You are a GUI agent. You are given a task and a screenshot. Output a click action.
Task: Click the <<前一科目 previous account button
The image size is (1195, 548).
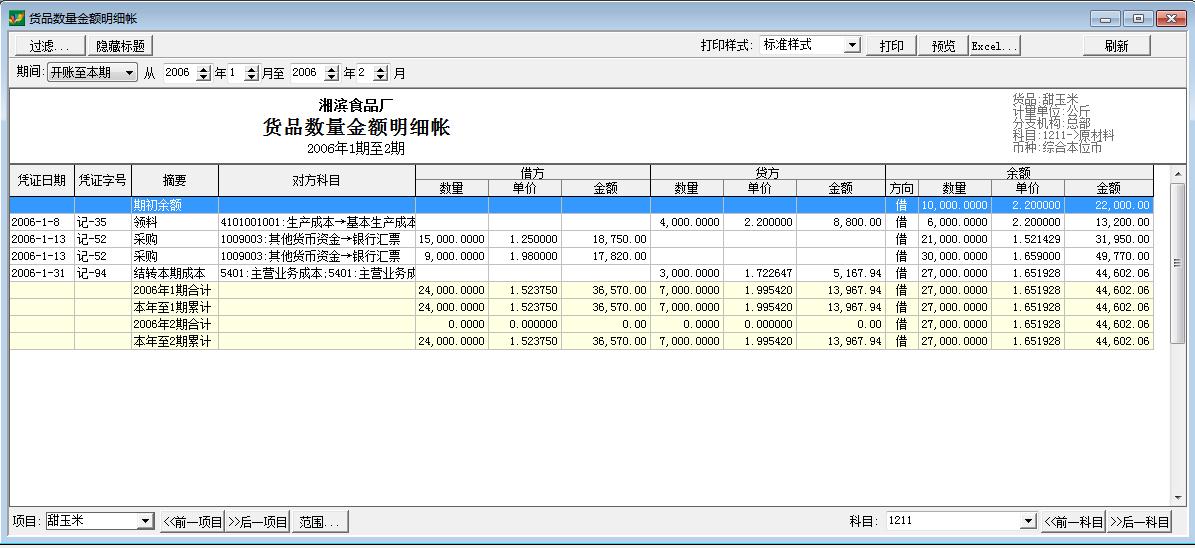point(1074,521)
